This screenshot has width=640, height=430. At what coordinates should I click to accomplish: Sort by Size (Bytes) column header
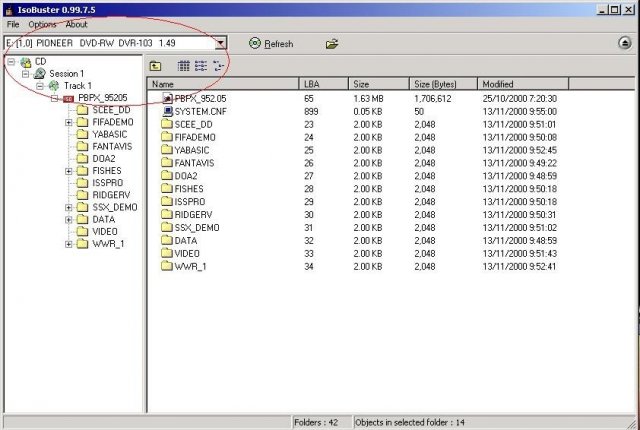(443, 84)
